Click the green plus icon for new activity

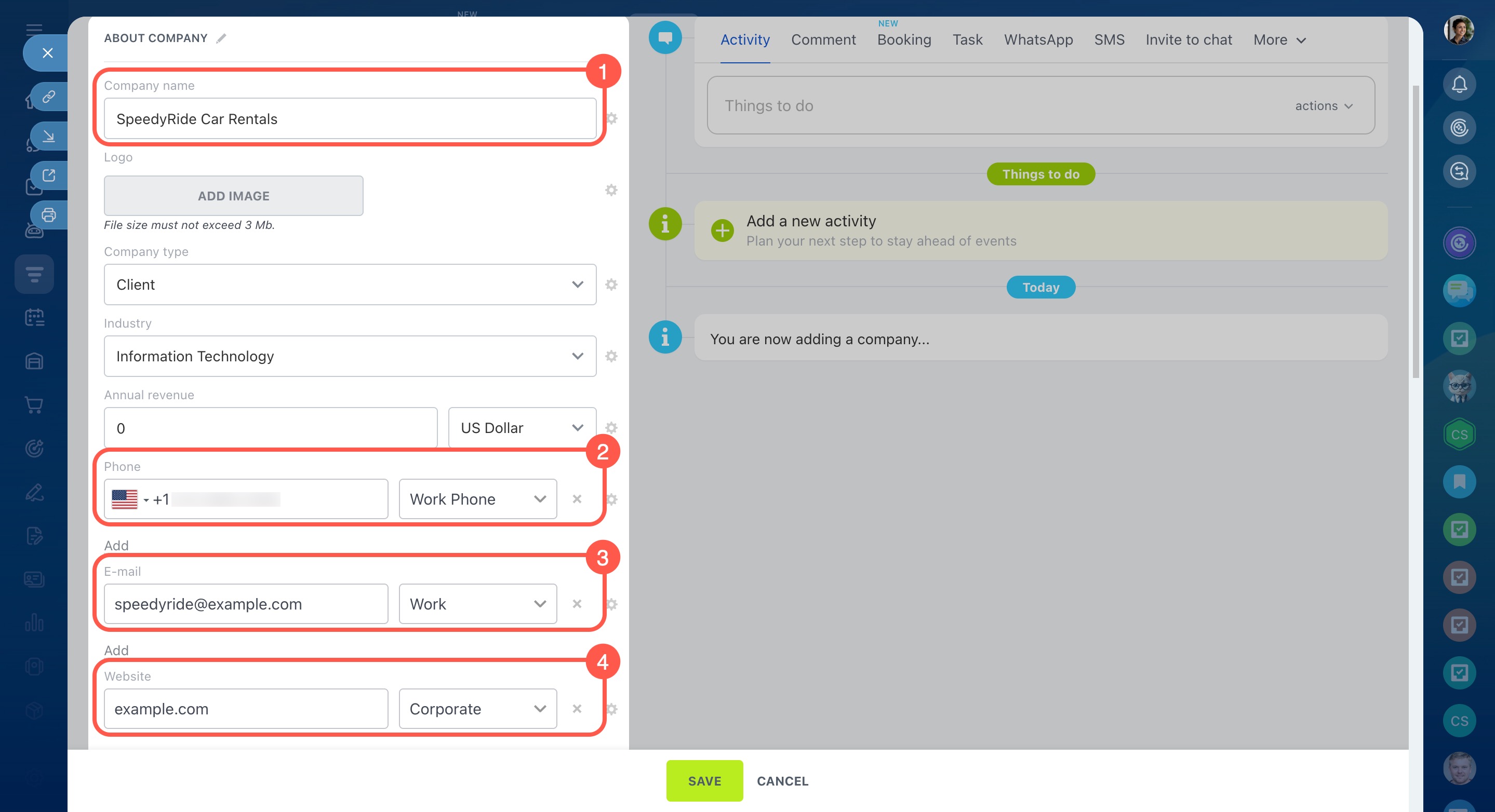click(722, 231)
